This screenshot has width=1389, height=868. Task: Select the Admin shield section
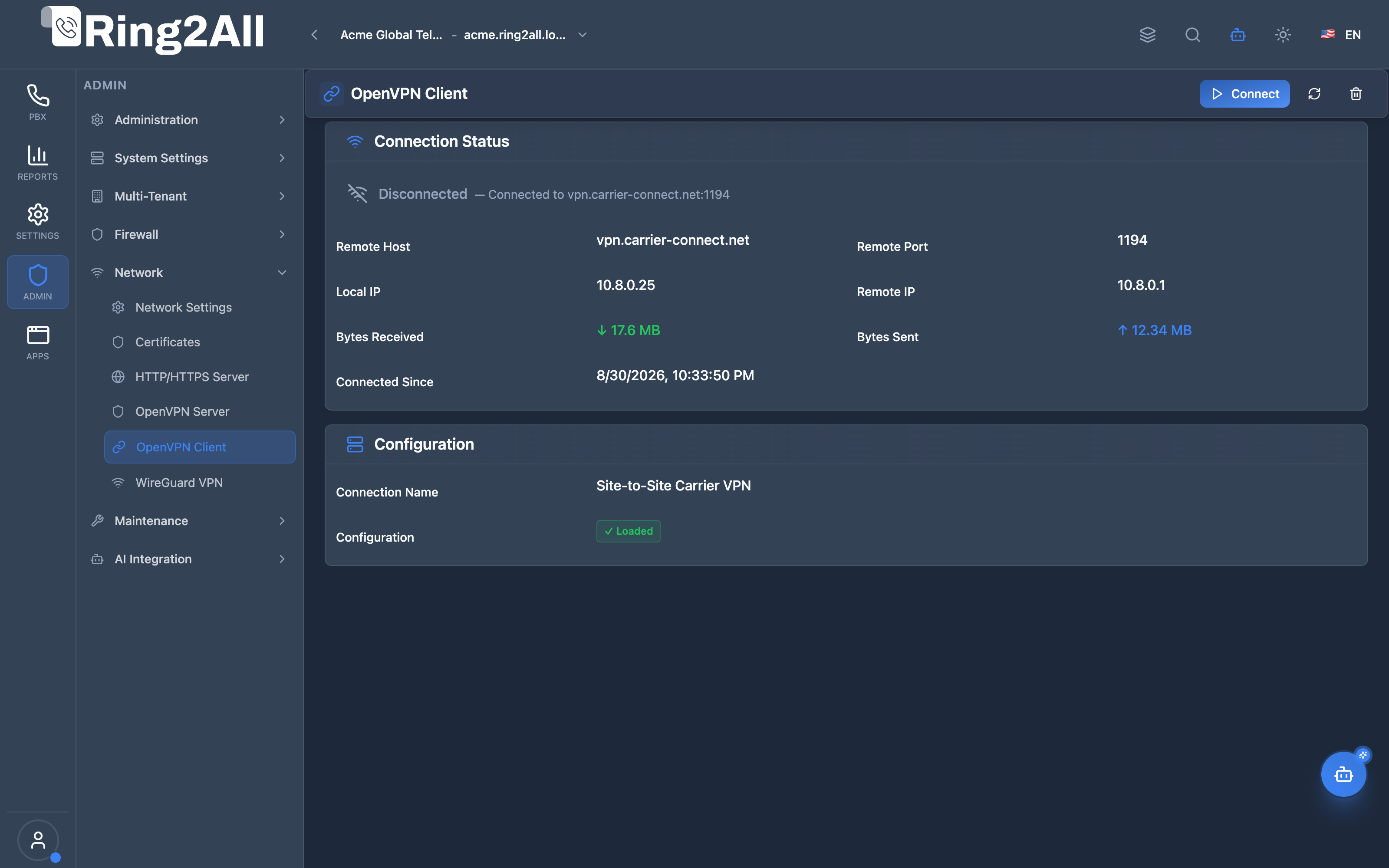click(37, 282)
